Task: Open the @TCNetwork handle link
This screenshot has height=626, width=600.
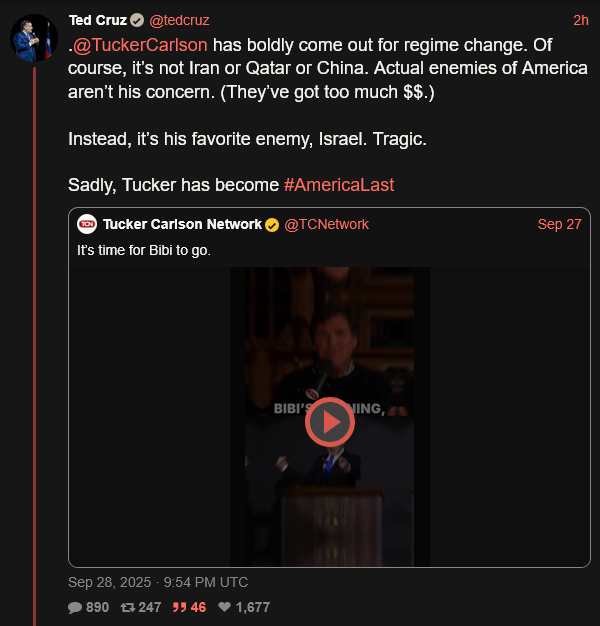Action: pyautogui.click(x=327, y=224)
